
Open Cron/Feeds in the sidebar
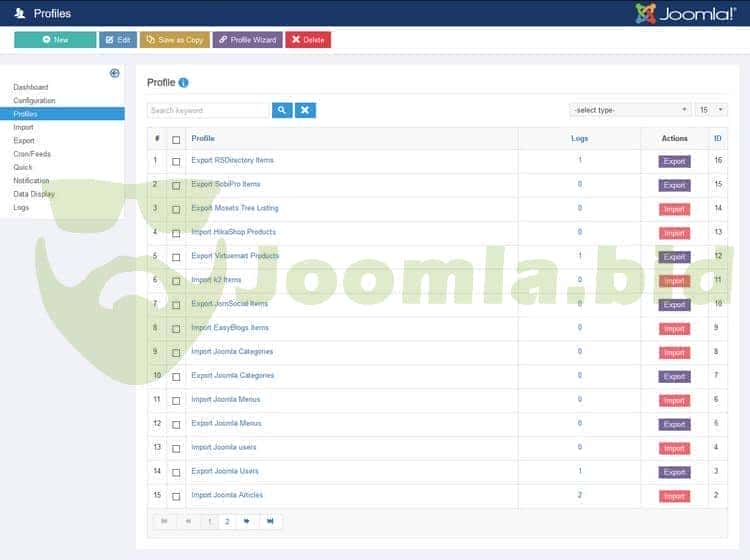click(x=32, y=154)
